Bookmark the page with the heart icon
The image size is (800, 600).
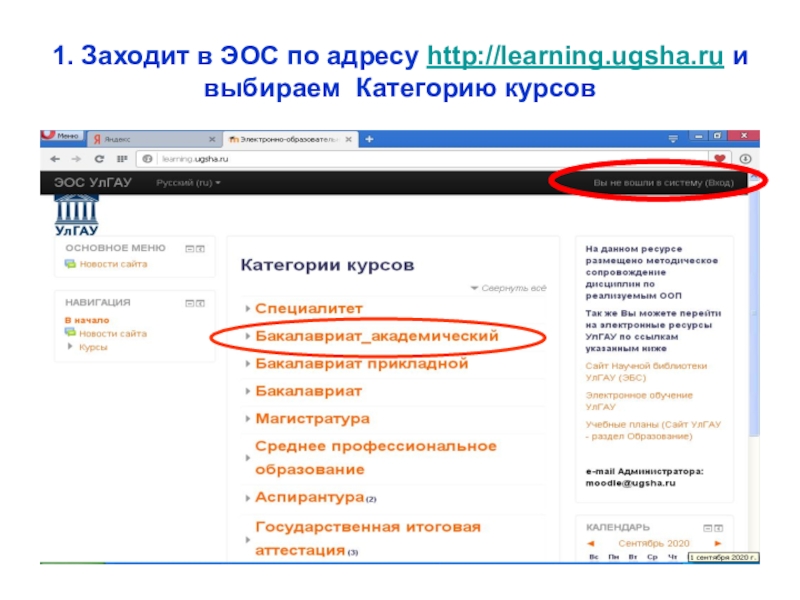pos(719,159)
